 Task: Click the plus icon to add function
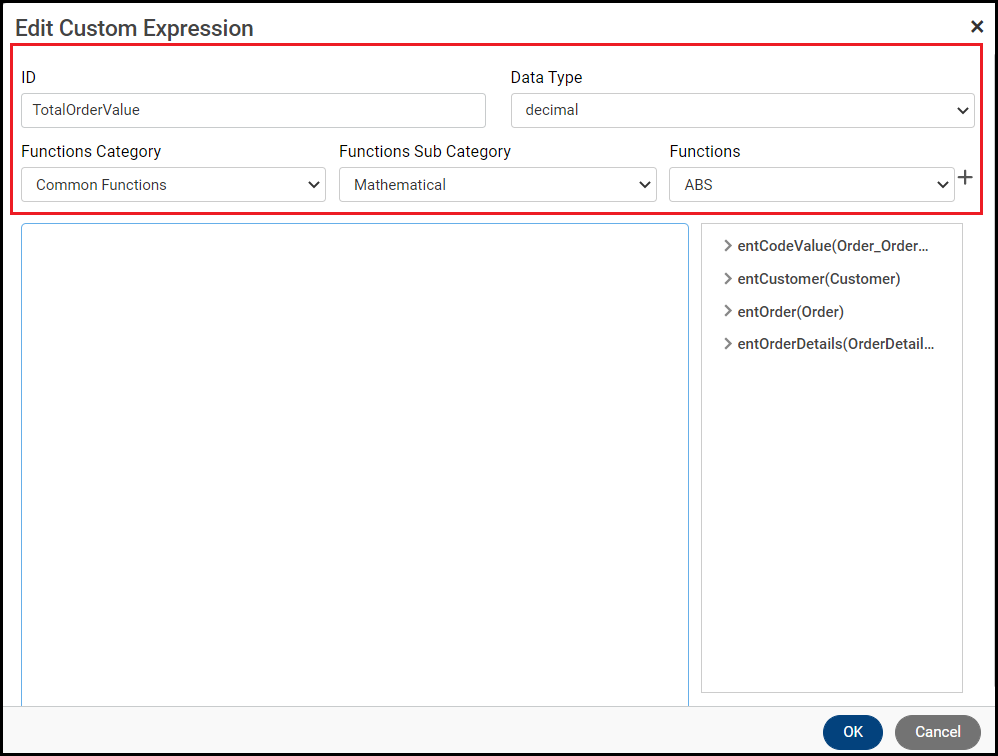coord(965,178)
